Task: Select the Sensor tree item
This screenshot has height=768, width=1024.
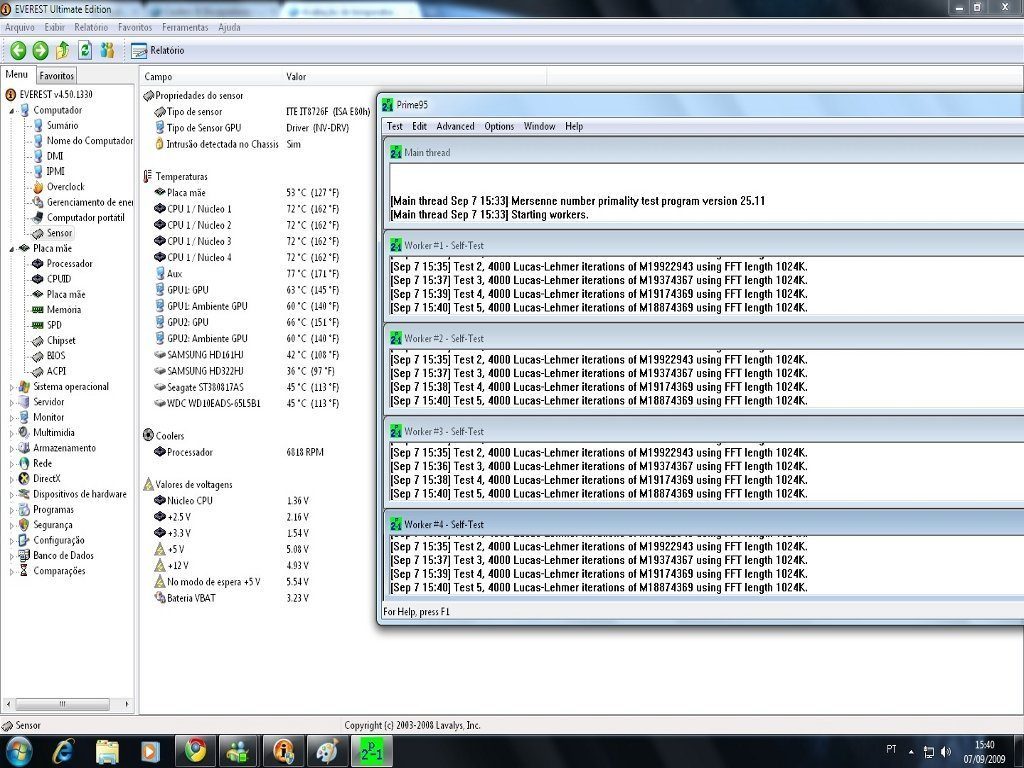Action: tap(59, 233)
